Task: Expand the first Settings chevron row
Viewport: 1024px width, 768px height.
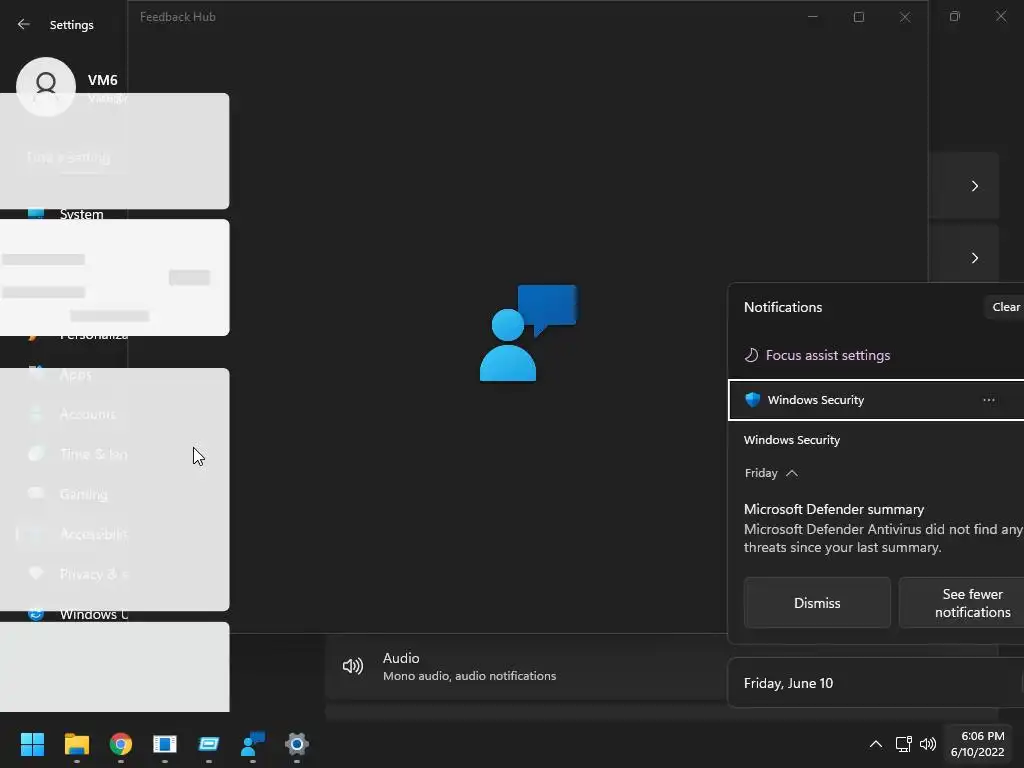Action: coord(974,186)
